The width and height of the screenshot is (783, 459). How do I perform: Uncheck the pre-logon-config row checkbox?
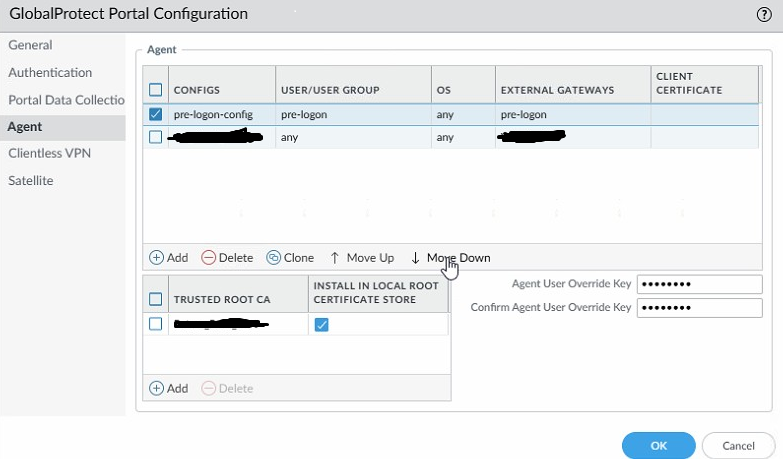[x=155, y=114]
